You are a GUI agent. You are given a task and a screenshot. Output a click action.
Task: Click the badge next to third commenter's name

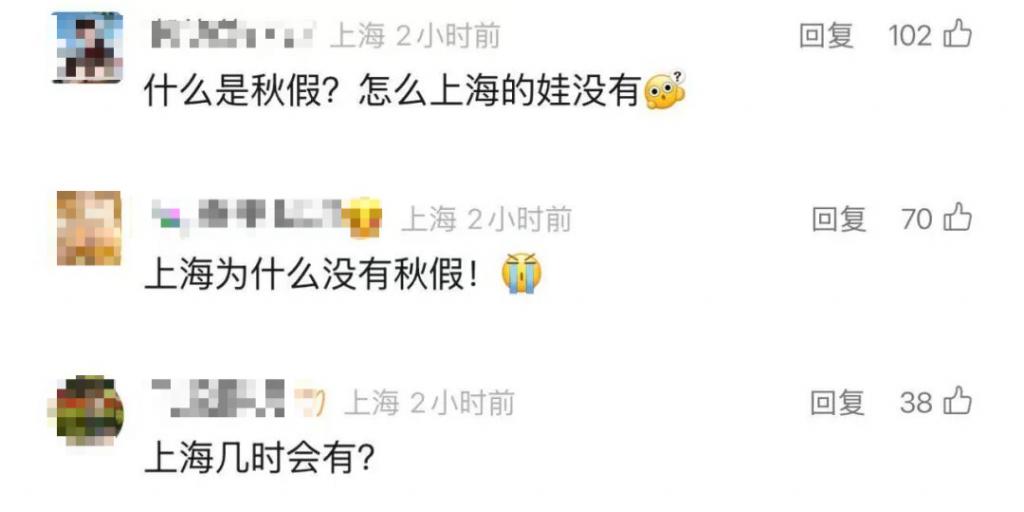(x=310, y=402)
